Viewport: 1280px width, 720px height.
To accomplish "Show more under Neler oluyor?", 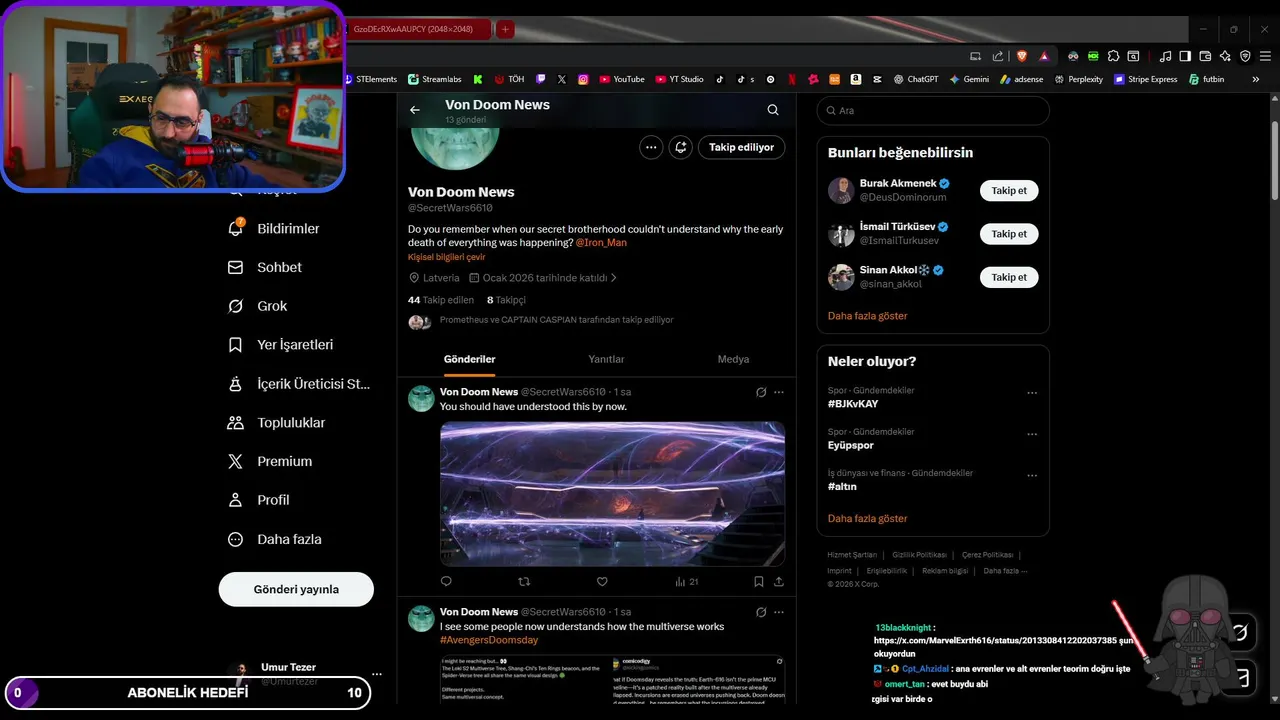I will [867, 519].
